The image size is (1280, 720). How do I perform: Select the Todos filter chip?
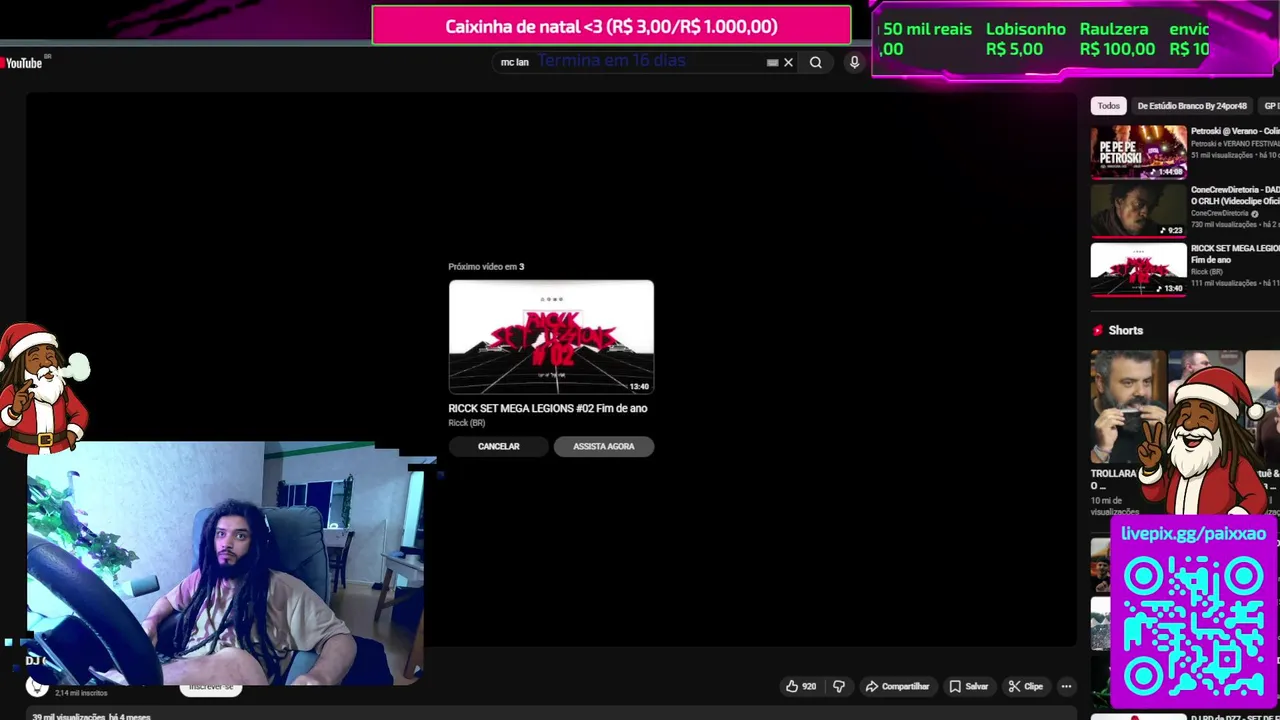click(1108, 106)
